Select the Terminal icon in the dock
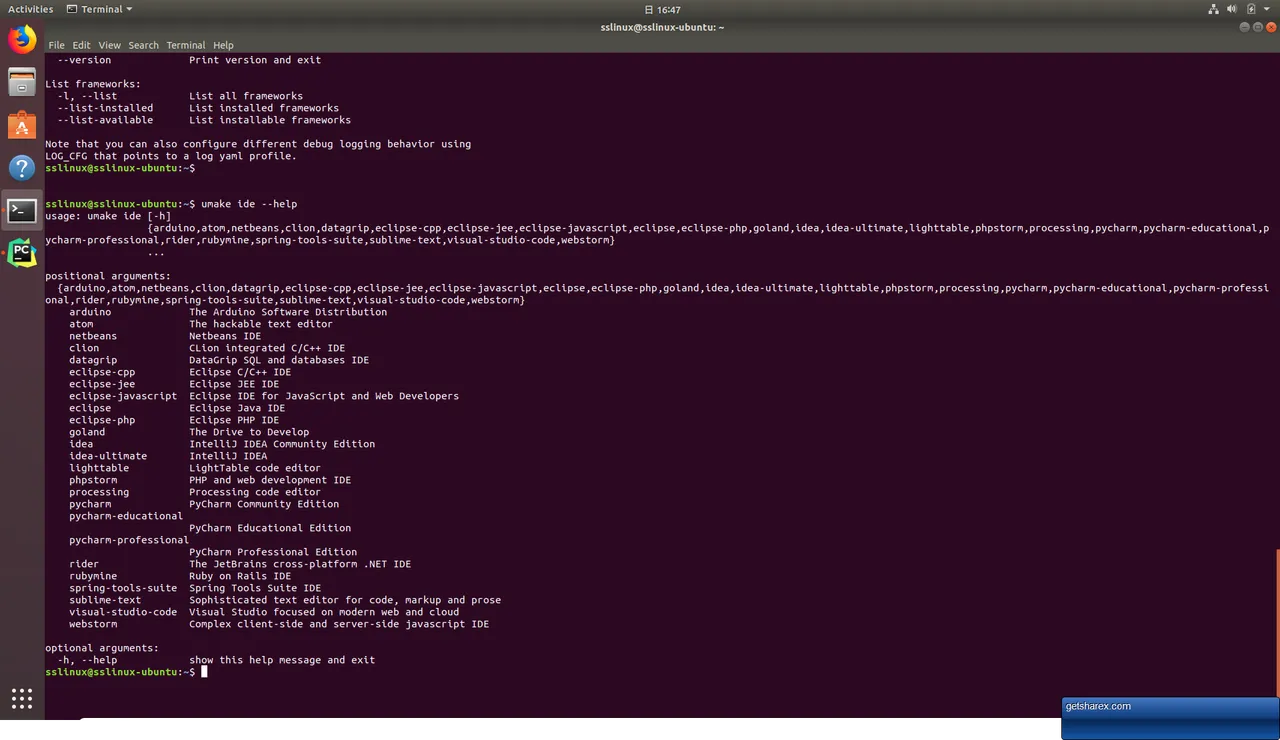This screenshot has width=1280, height=740. click(x=22, y=210)
